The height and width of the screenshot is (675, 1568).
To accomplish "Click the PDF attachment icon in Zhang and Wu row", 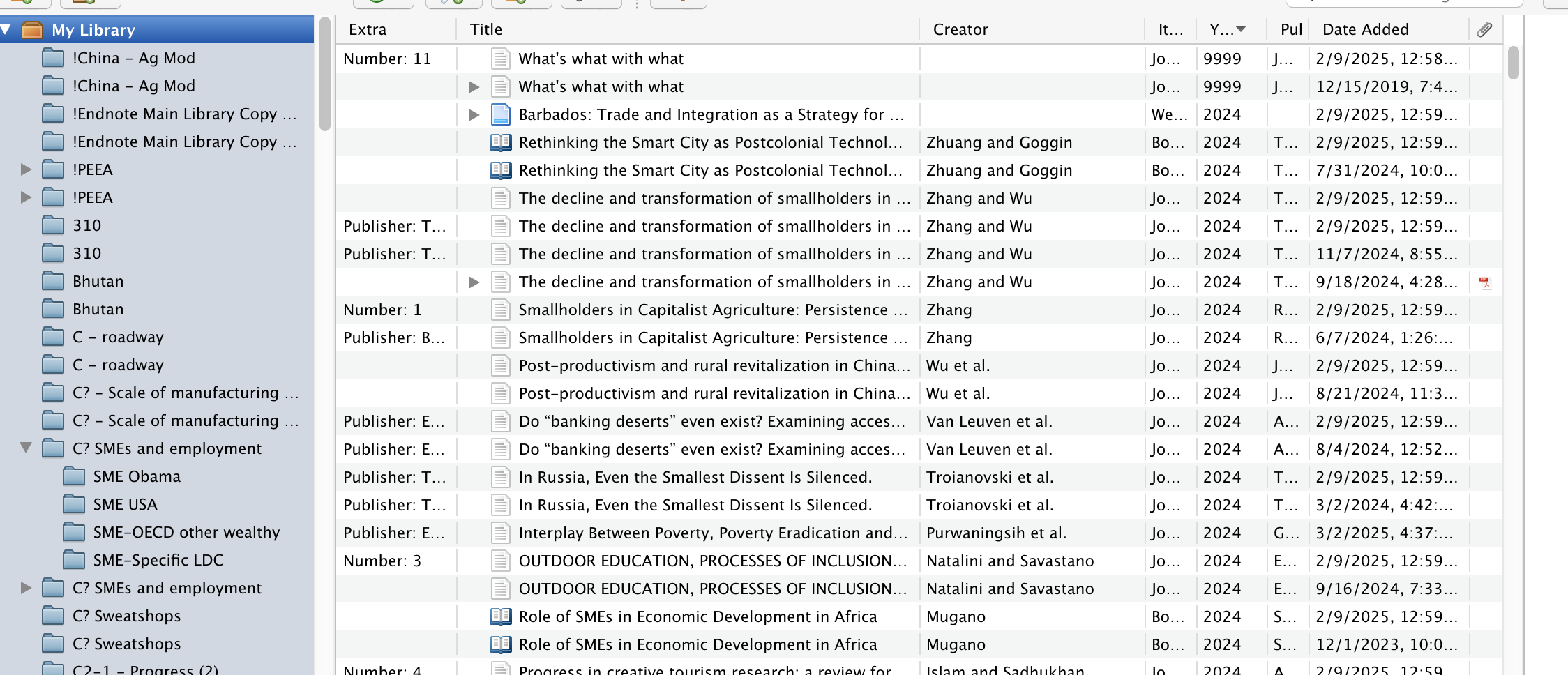I will click(x=1484, y=282).
